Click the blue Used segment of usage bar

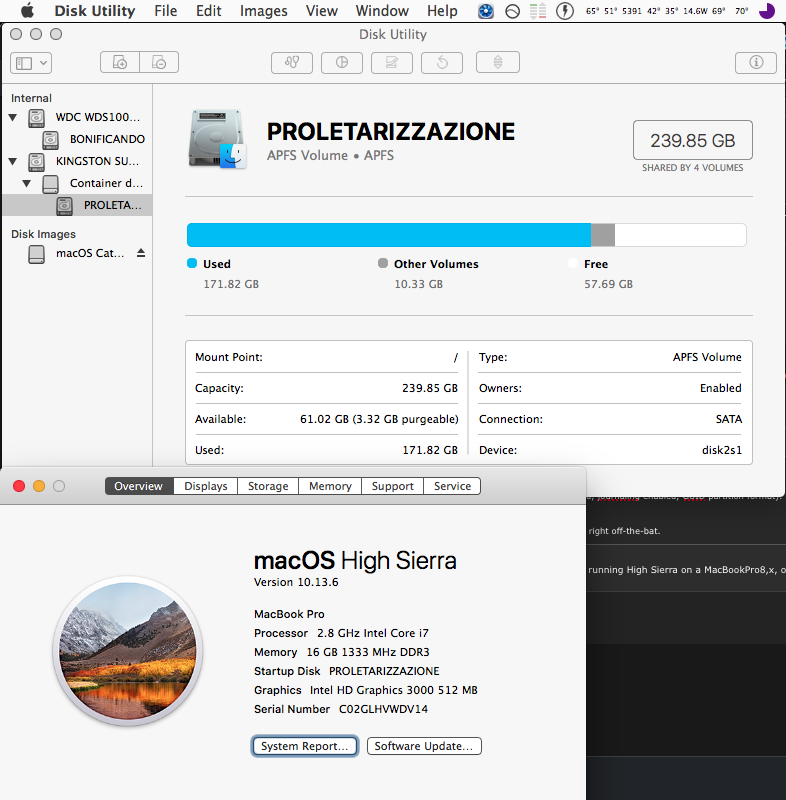tap(389, 235)
